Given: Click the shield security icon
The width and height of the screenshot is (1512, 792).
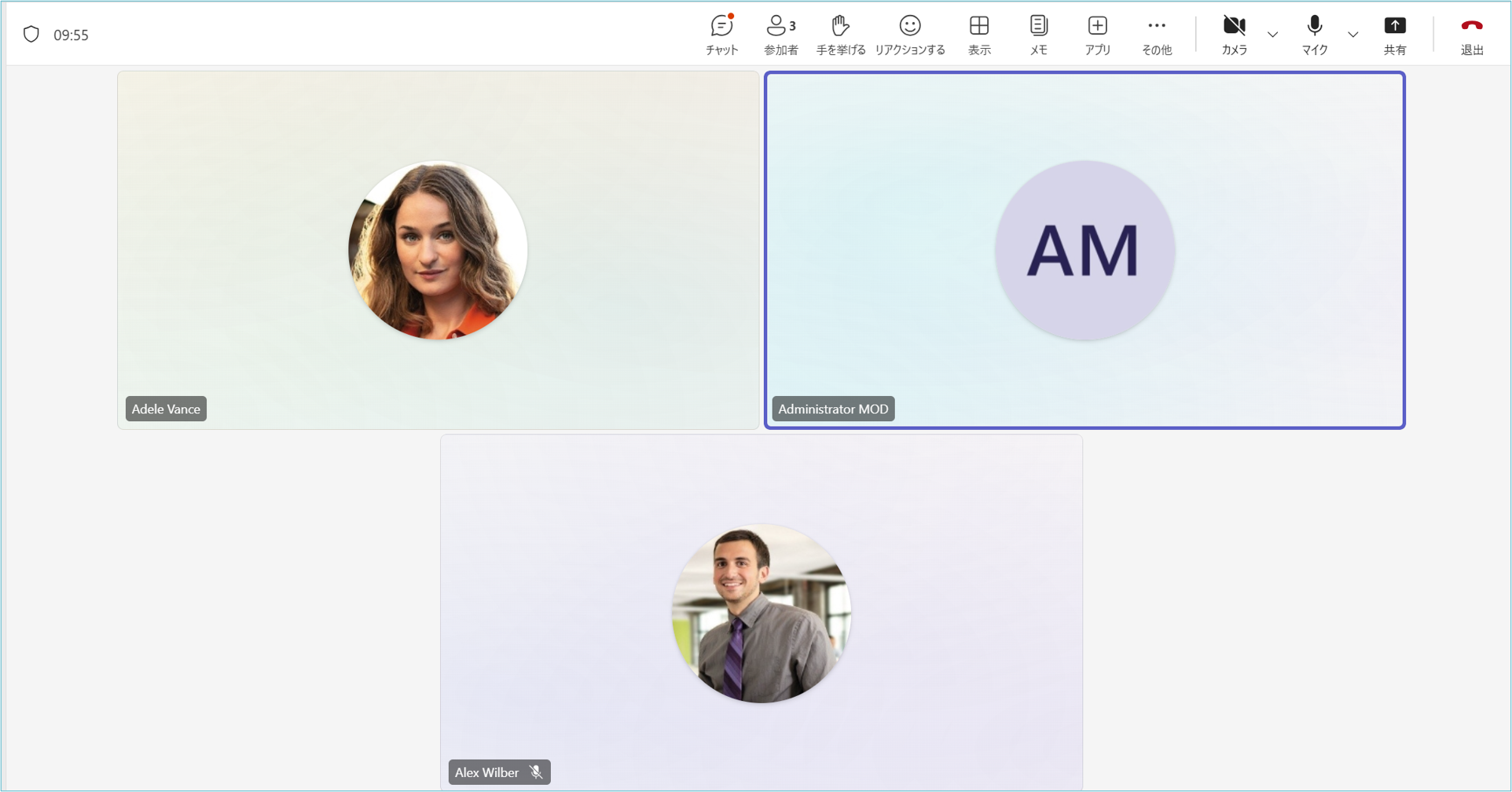Looking at the screenshot, I should [31, 35].
